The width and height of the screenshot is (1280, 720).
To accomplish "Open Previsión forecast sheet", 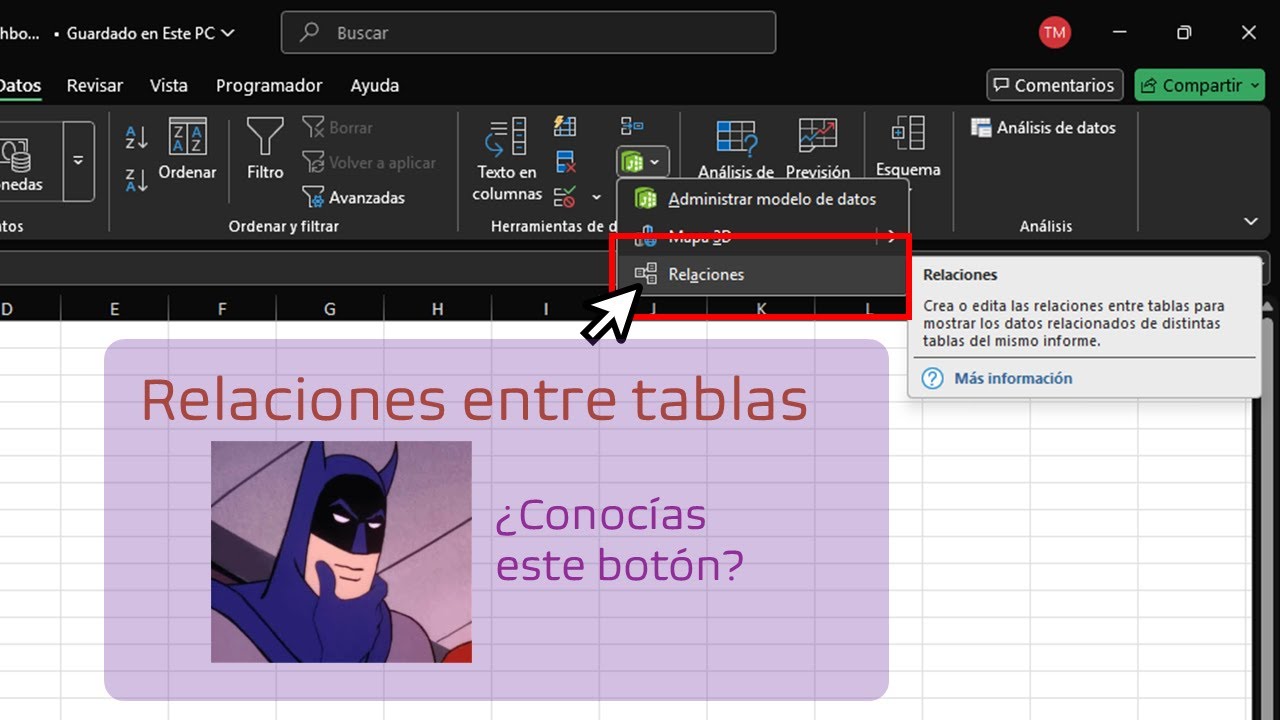I will point(818,148).
